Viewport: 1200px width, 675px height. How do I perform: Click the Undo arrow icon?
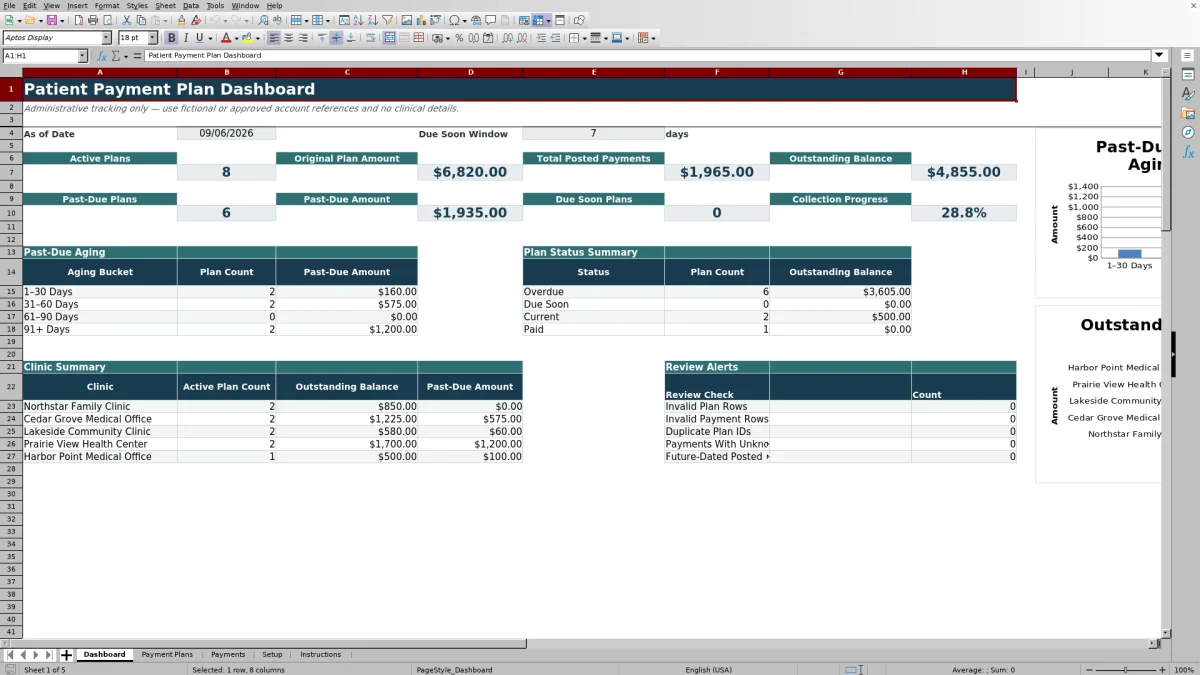coord(215,20)
